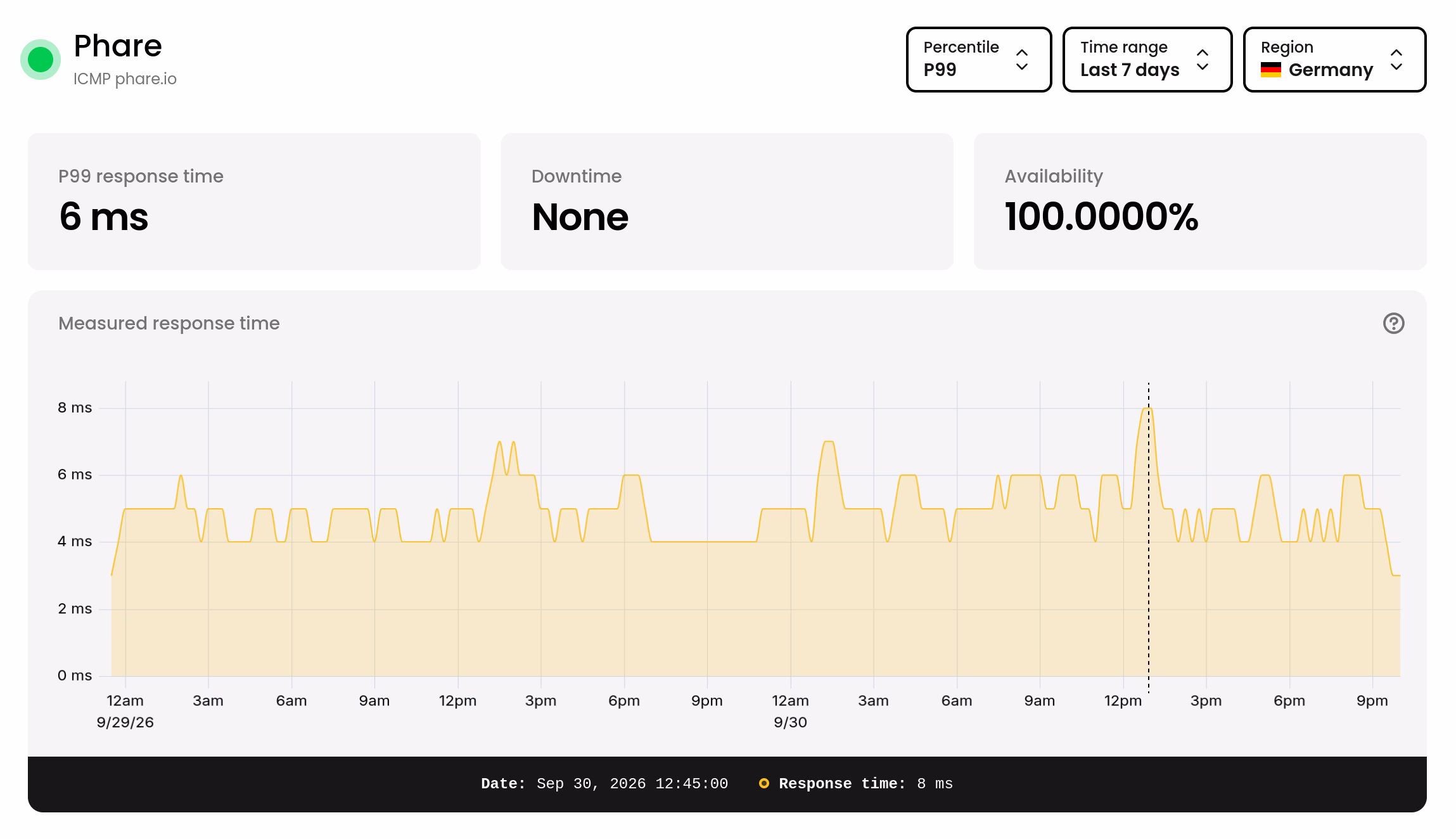Click the 9/29/26 date label
The width and height of the screenshot is (1456, 839).
coord(125,722)
